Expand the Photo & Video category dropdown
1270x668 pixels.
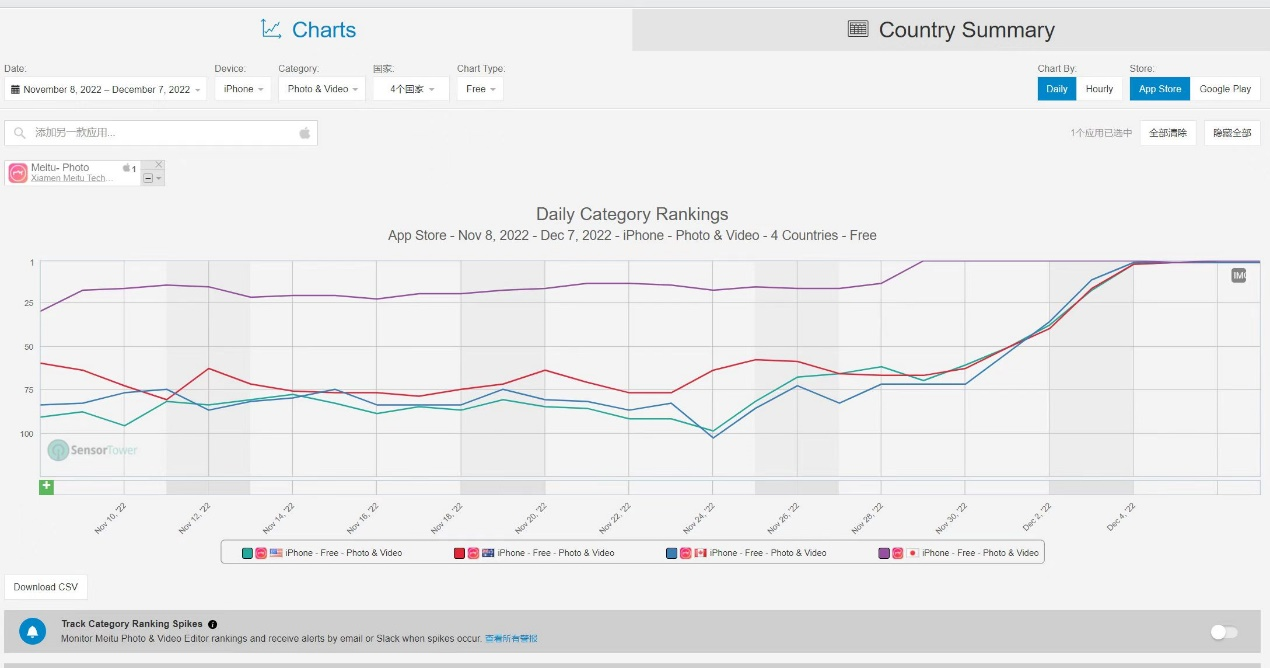(322, 89)
